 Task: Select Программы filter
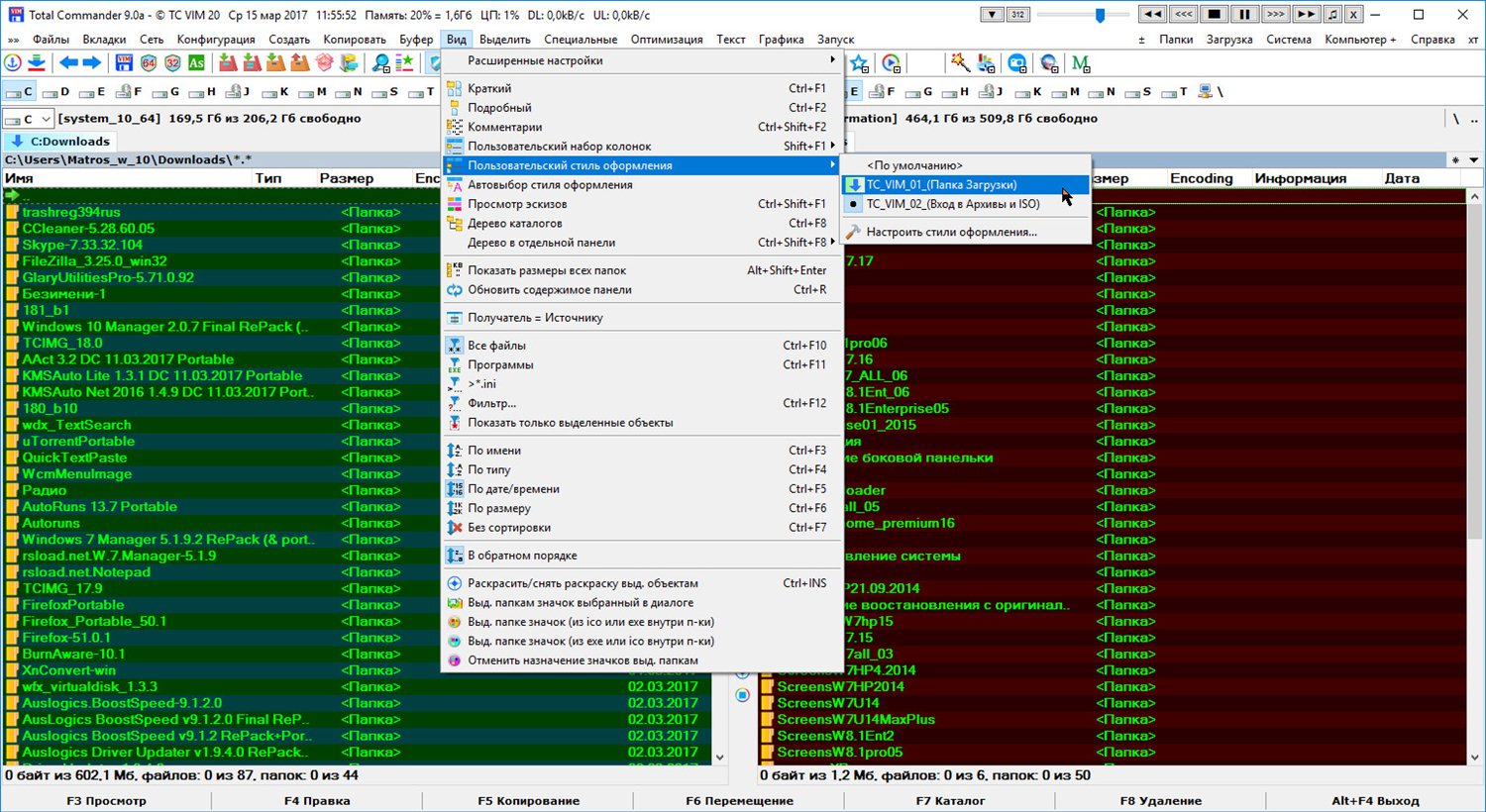pos(641,365)
